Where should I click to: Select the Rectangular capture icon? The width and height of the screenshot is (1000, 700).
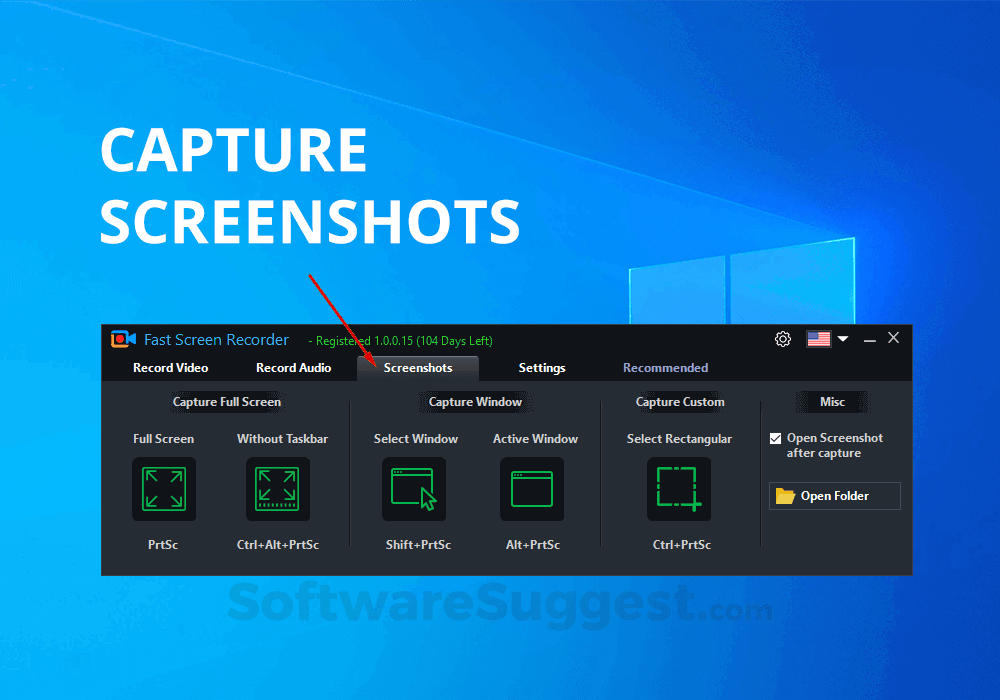[x=679, y=489]
